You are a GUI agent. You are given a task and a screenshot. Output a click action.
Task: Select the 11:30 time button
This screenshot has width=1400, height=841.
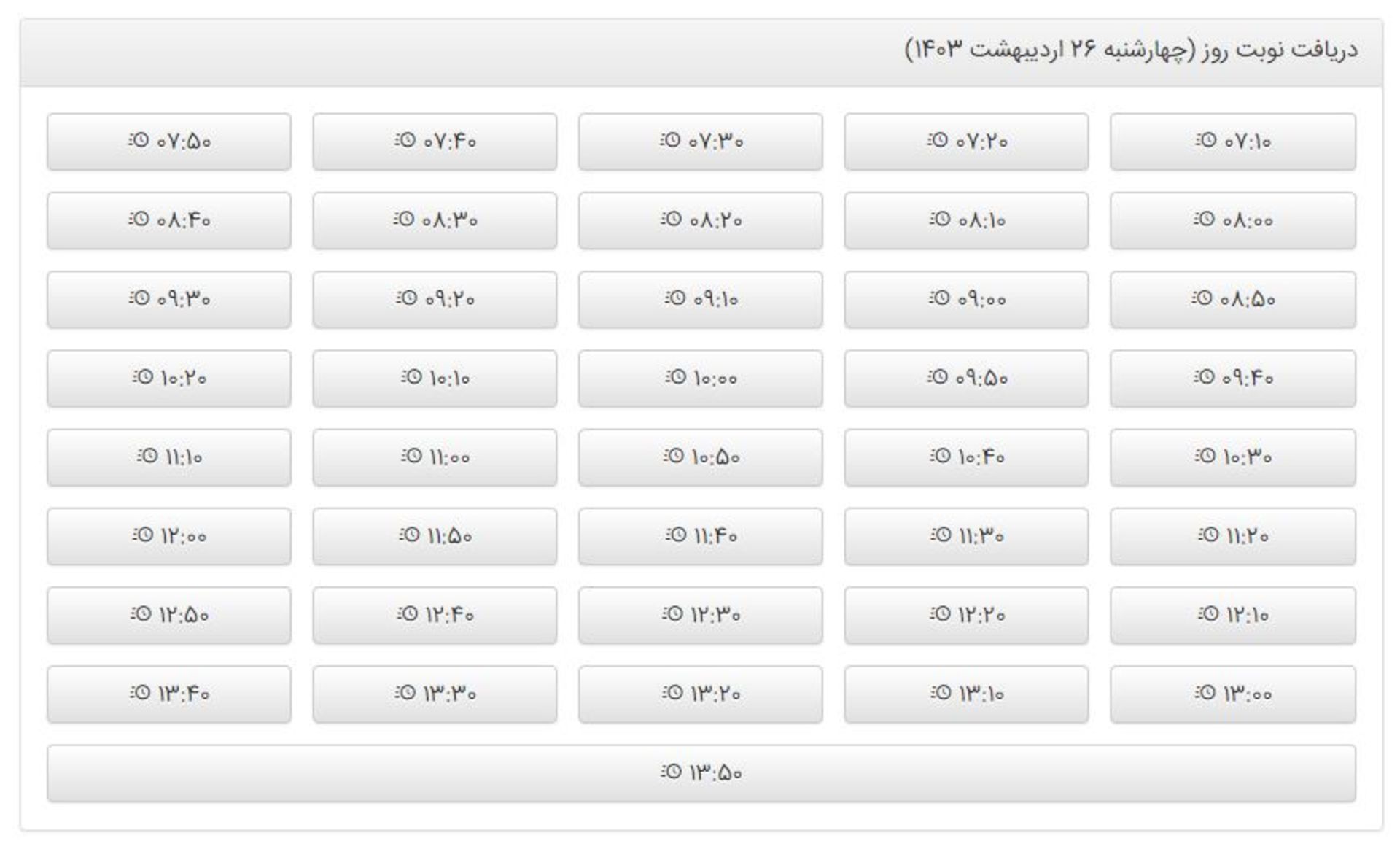point(966,536)
